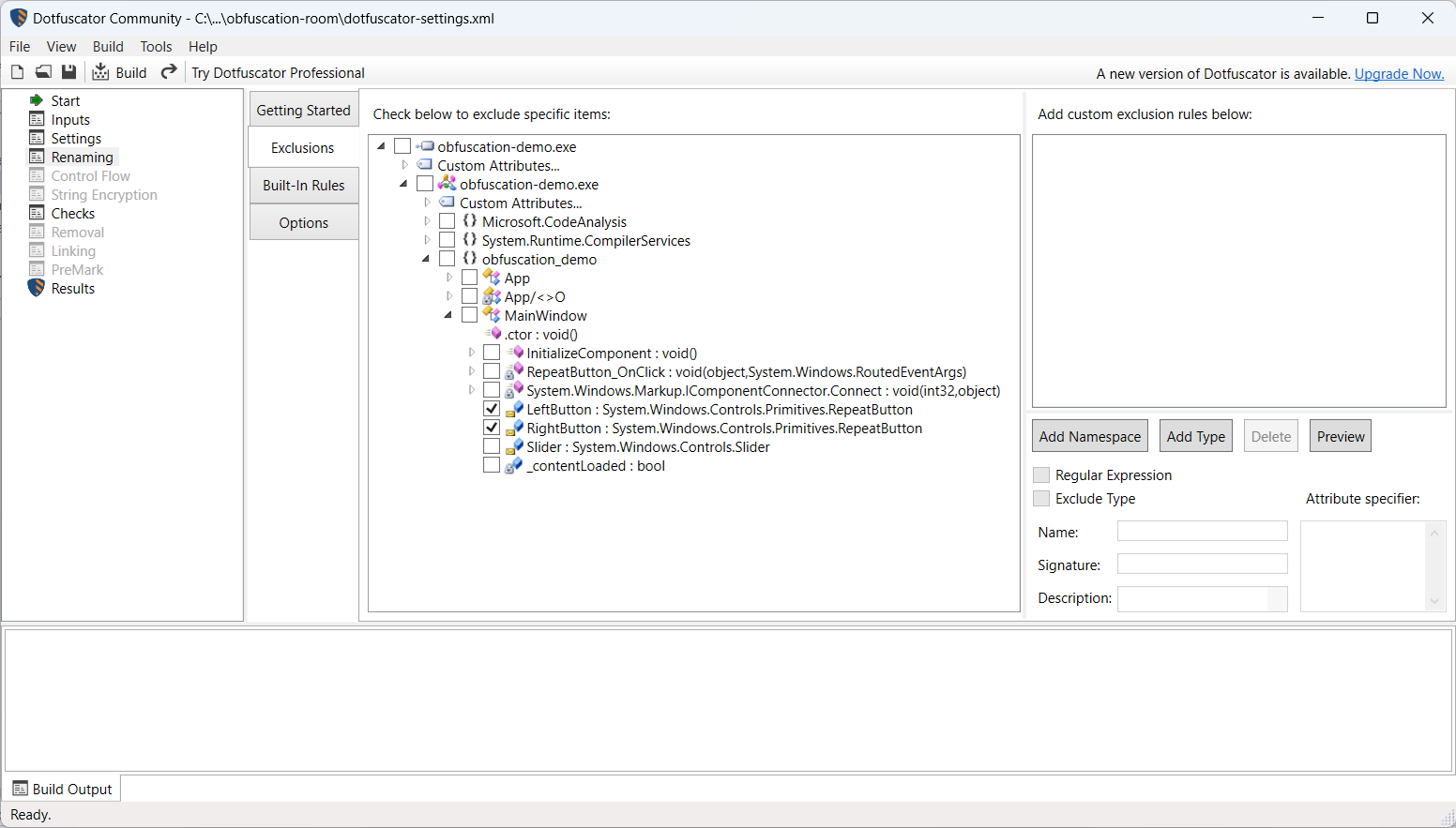
Task: Check the MainWindow exclusion checkbox
Action: 470,315
